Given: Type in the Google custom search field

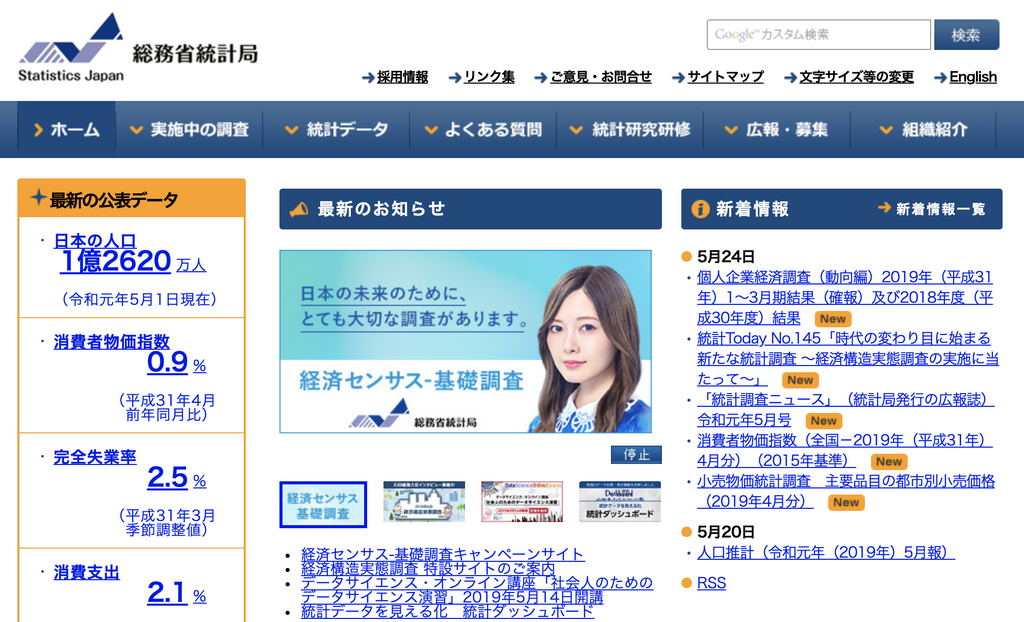Looking at the screenshot, I should pos(818,35).
